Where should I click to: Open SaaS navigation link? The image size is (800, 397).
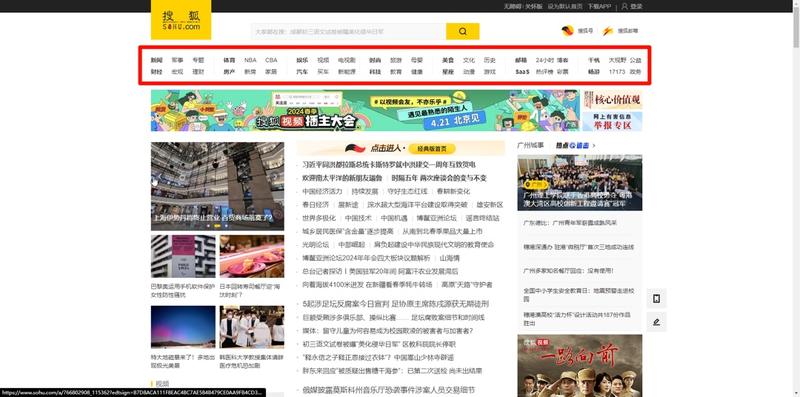522,72
